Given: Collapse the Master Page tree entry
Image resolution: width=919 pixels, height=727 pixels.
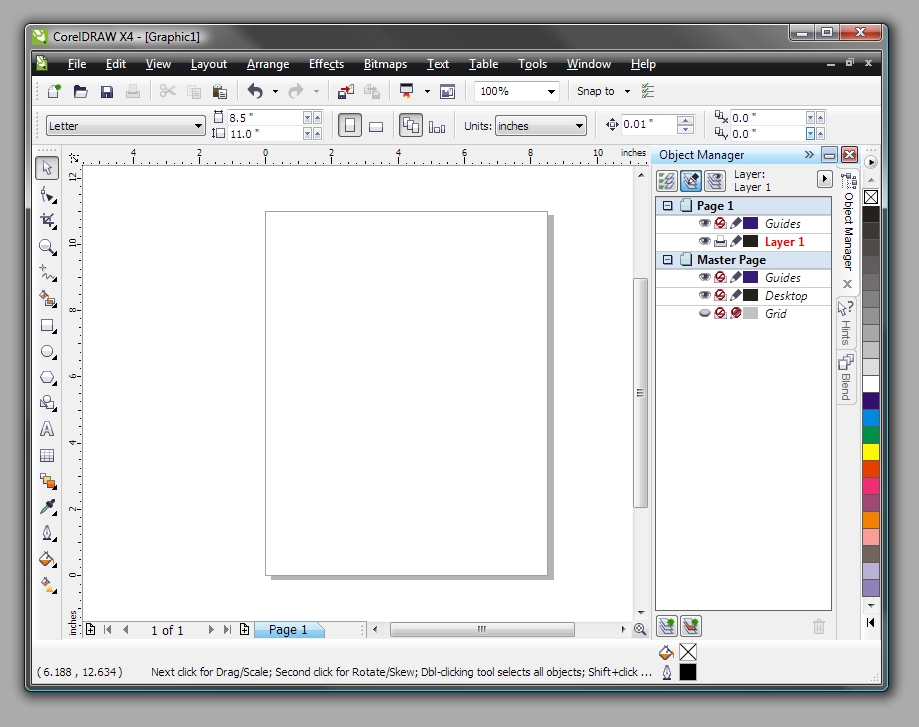Looking at the screenshot, I should [x=668, y=260].
